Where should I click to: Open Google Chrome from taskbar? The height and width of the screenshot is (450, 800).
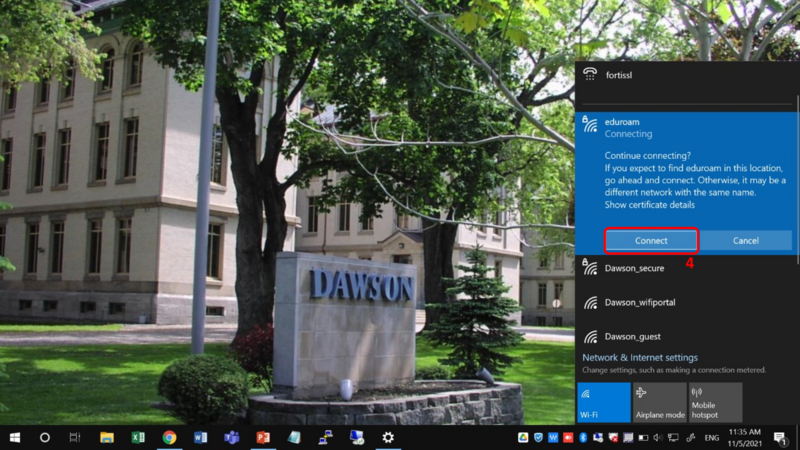click(169, 438)
